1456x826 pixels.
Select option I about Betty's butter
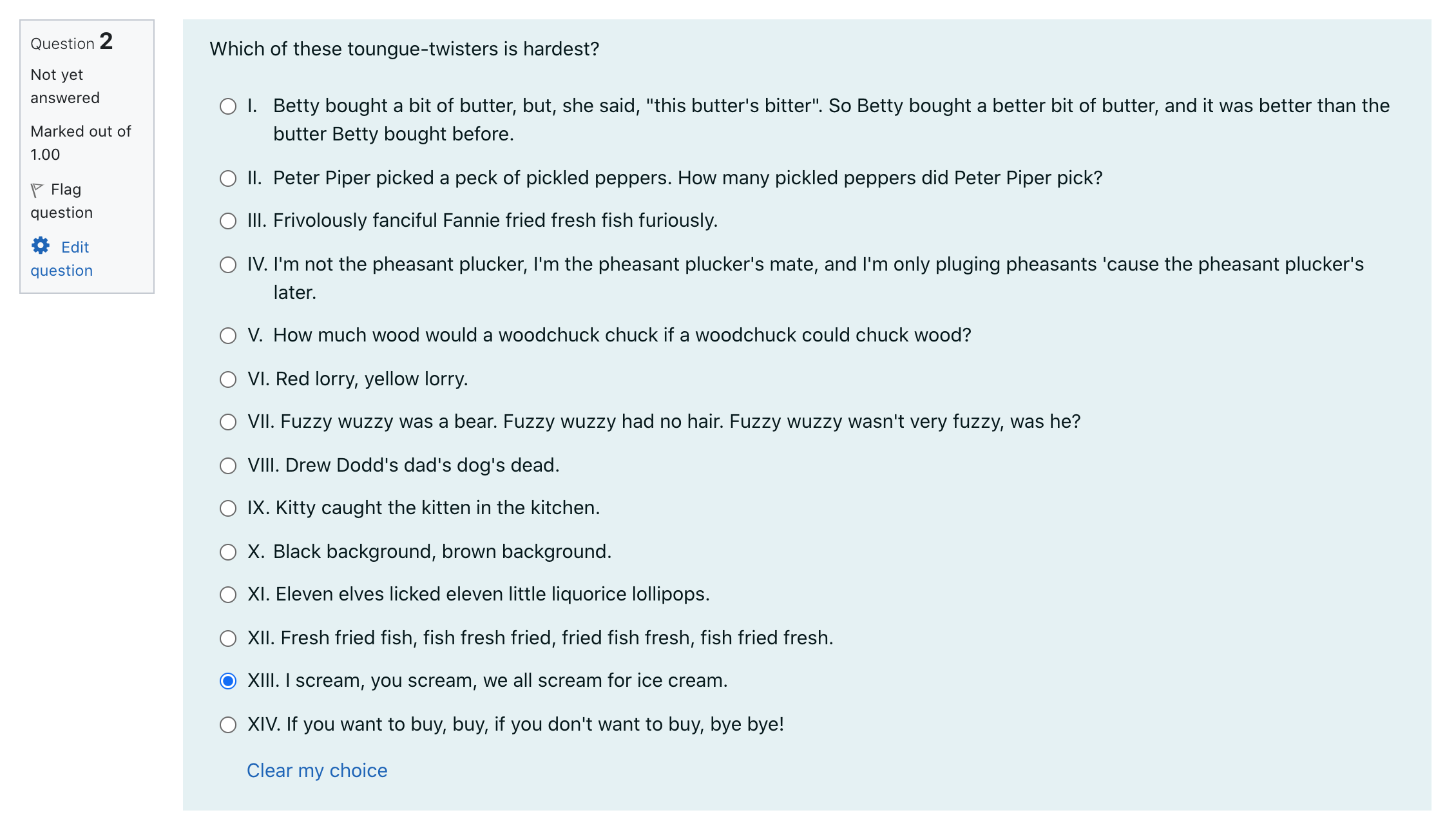click(228, 106)
